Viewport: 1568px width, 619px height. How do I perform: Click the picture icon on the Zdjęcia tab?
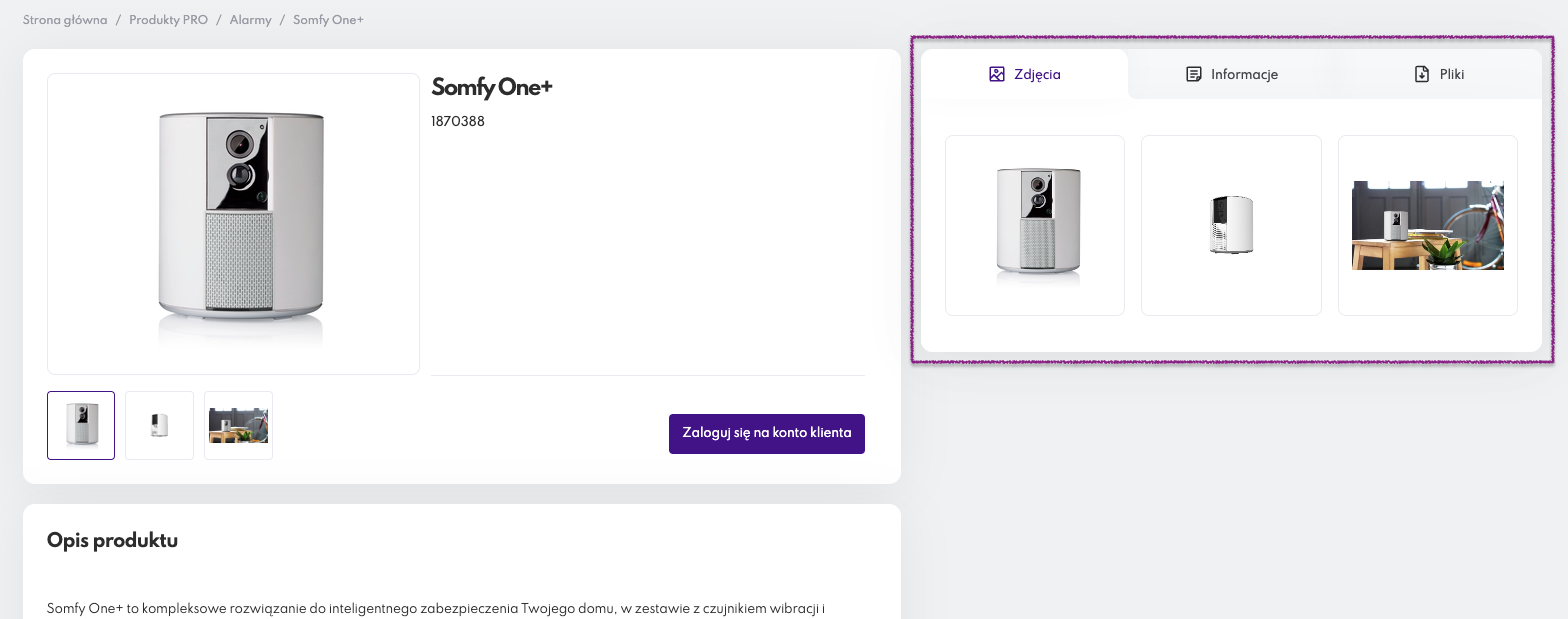coord(996,74)
